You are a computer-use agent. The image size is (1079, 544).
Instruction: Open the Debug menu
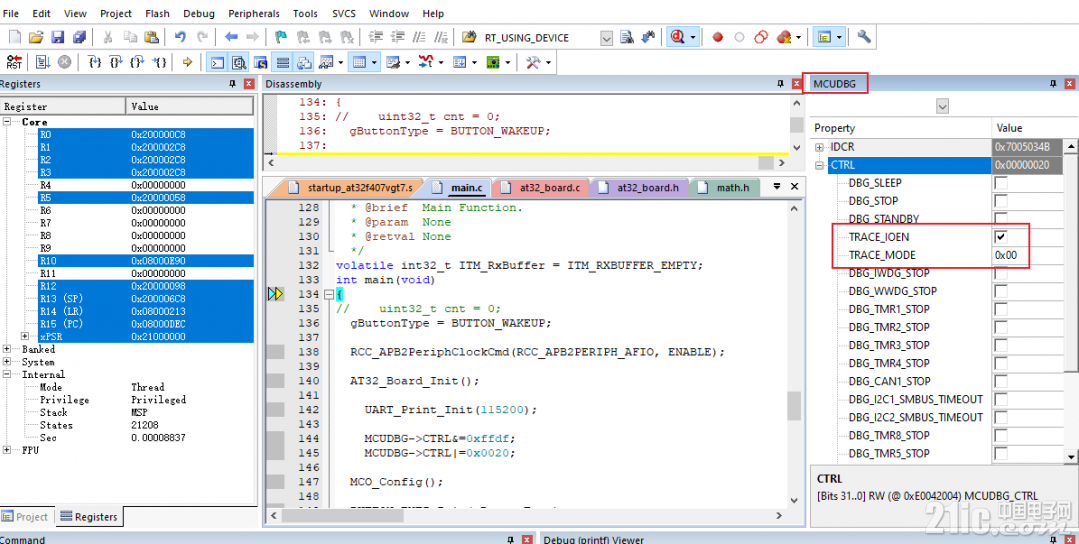199,13
